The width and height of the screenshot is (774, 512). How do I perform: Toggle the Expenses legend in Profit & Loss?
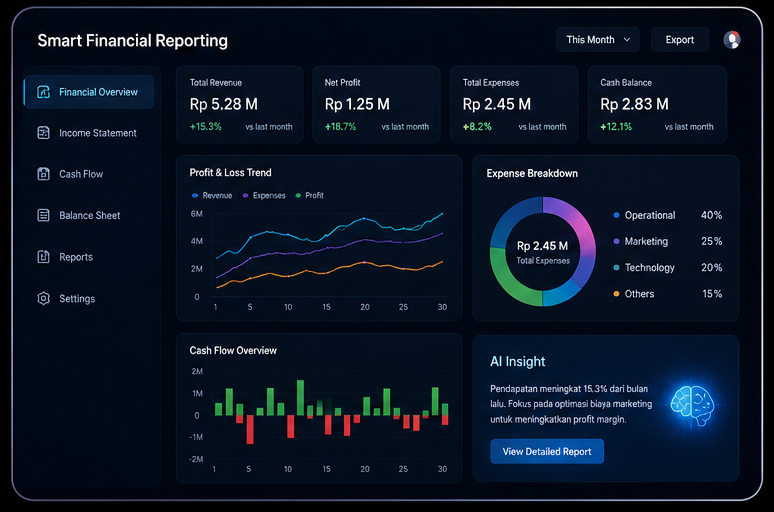(x=264, y=196)
